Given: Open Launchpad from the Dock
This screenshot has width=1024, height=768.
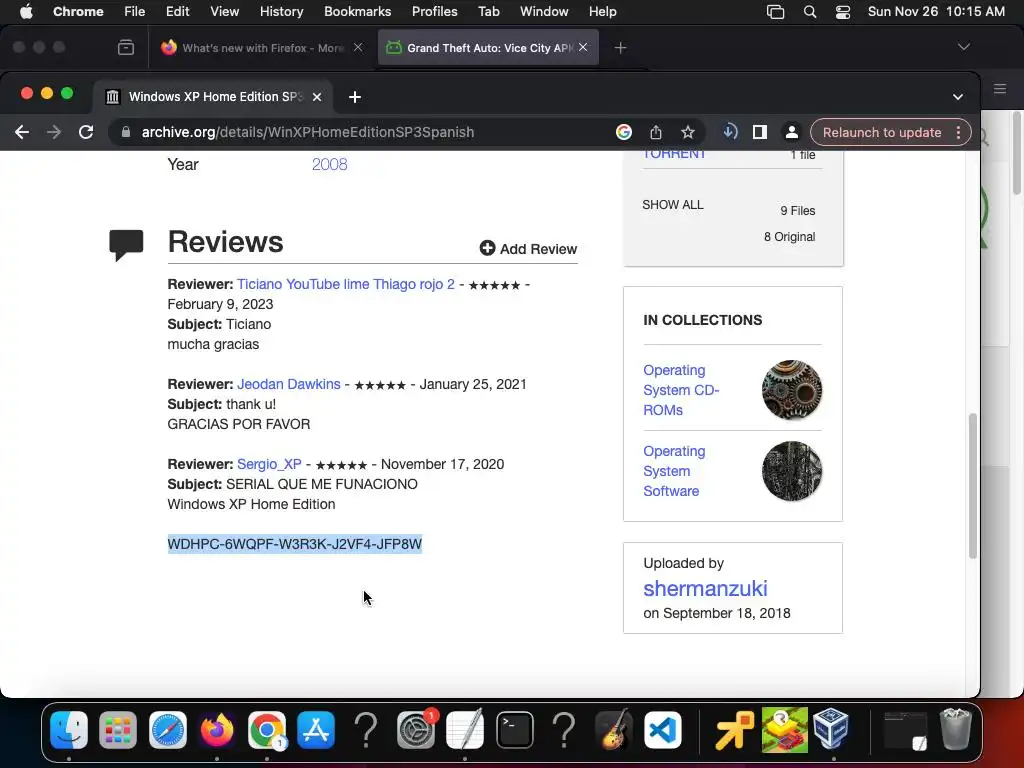Looking at the screenshot, I should [118, 729].
